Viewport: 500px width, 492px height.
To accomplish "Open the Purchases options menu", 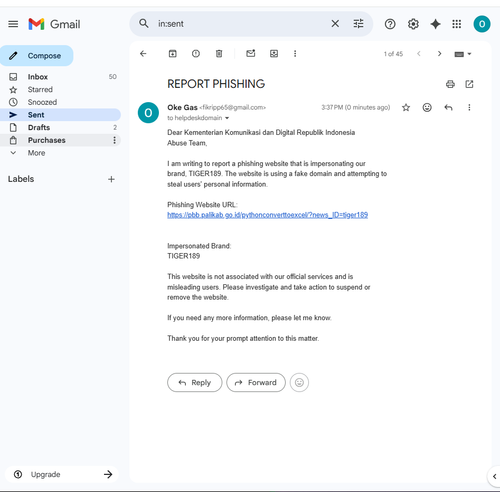I will (114, 140).
